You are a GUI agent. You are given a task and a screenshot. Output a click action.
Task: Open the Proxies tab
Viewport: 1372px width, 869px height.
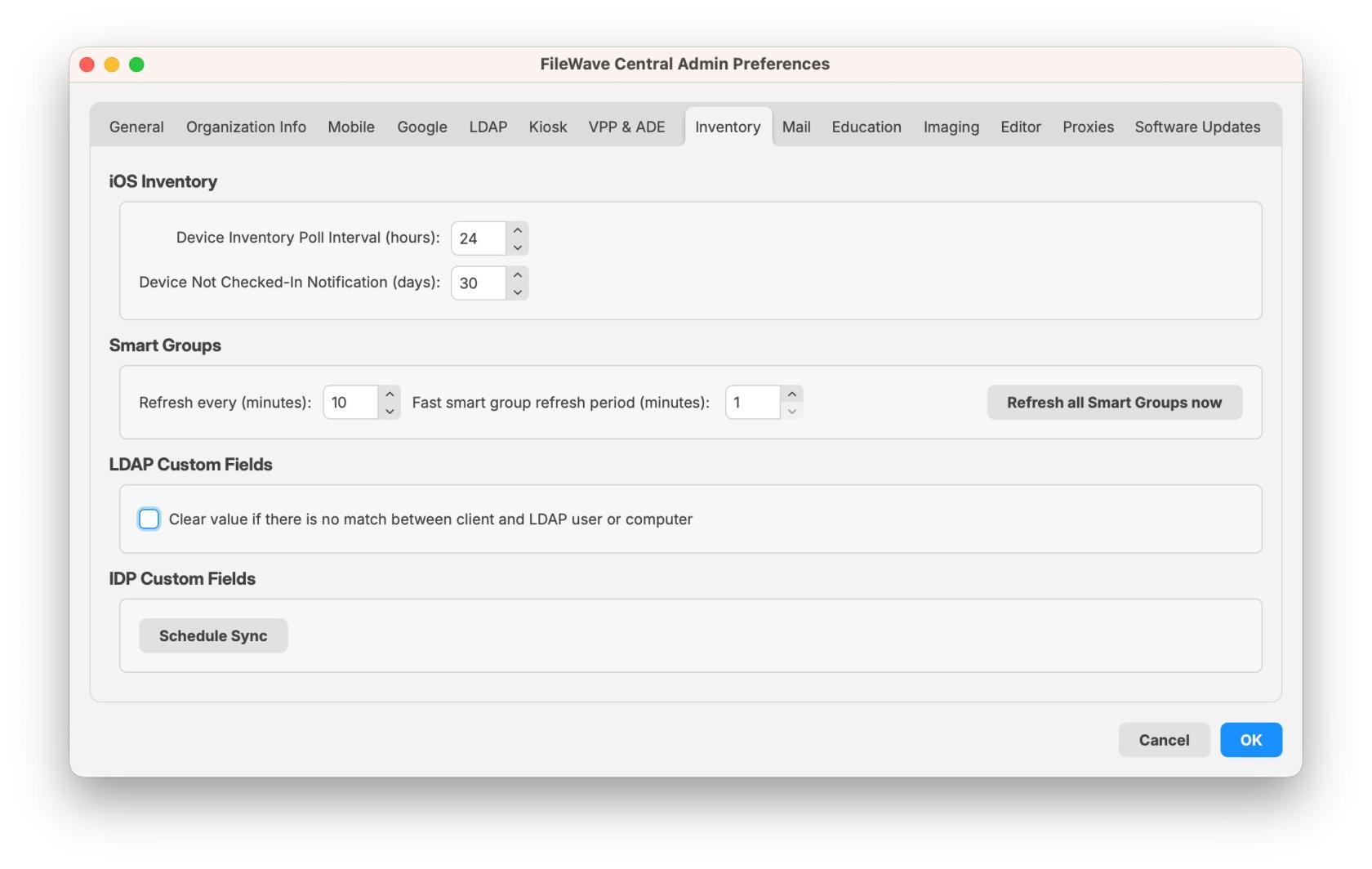pyautogui.click(x=1088, y=127)
